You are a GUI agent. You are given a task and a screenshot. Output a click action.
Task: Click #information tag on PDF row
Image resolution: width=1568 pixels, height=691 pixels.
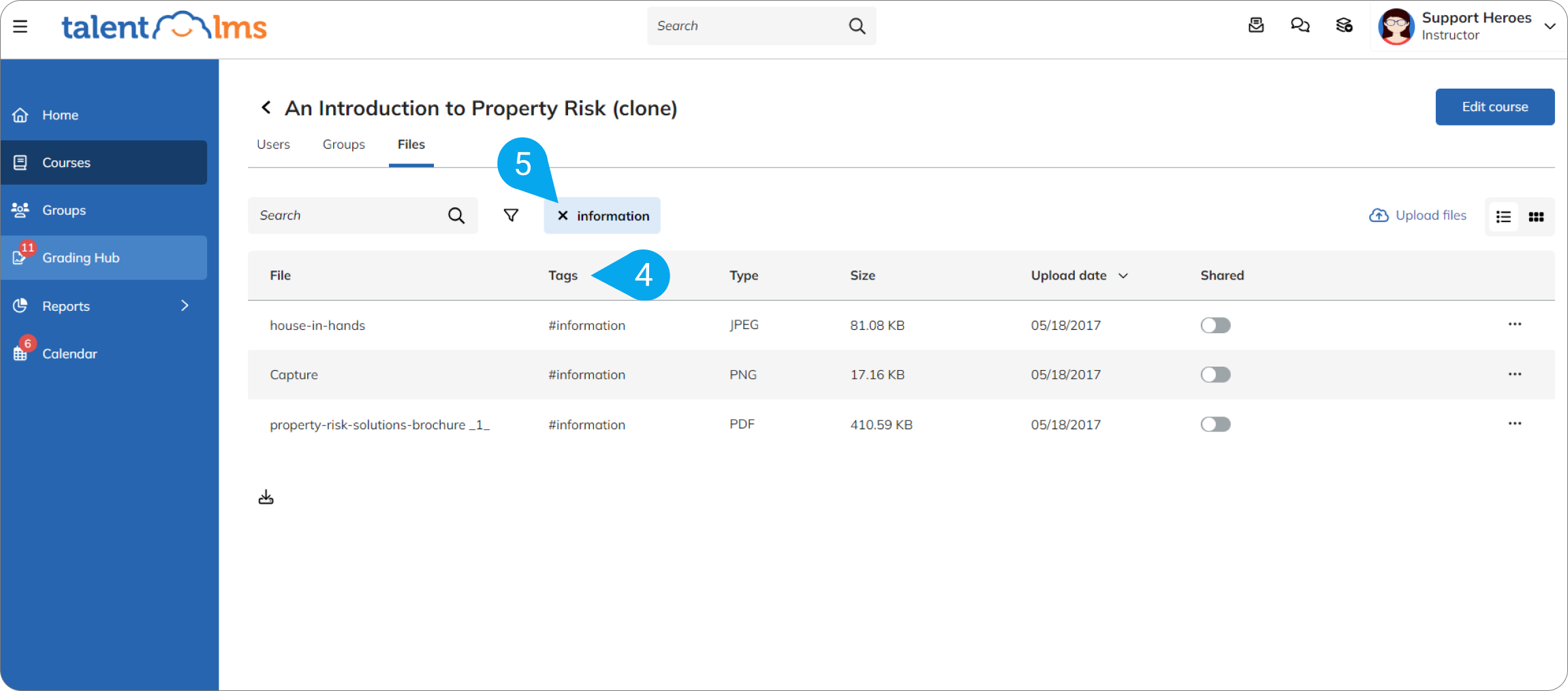point(586,425)
